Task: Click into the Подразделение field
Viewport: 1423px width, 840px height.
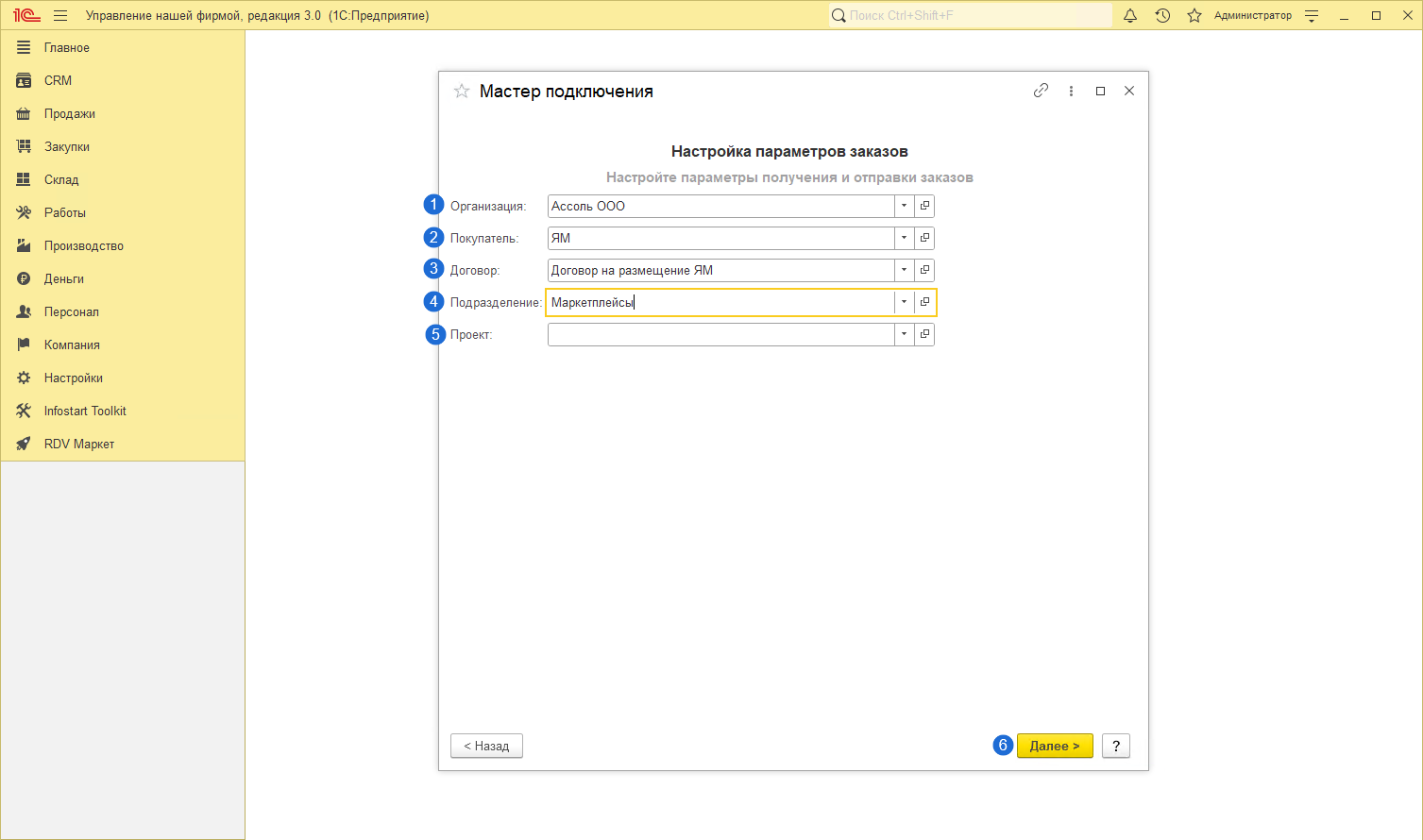Action: pos(720,302)
